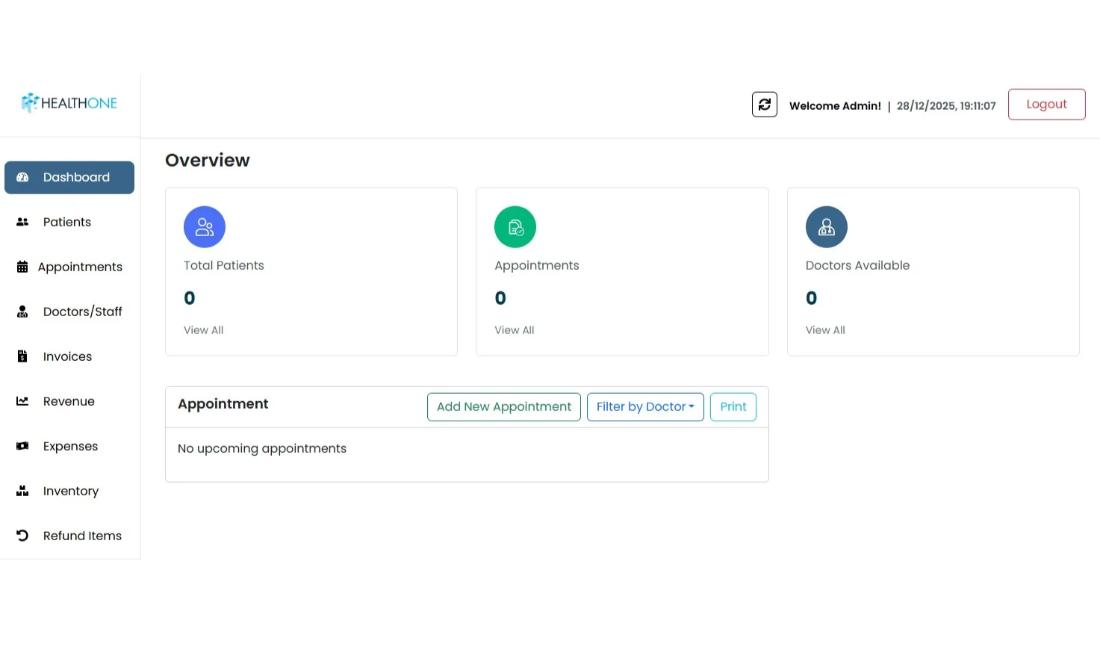This screenshot has width=1100, height=650.
Task: Open the Expenses menu item
Action: click(70, 447)
